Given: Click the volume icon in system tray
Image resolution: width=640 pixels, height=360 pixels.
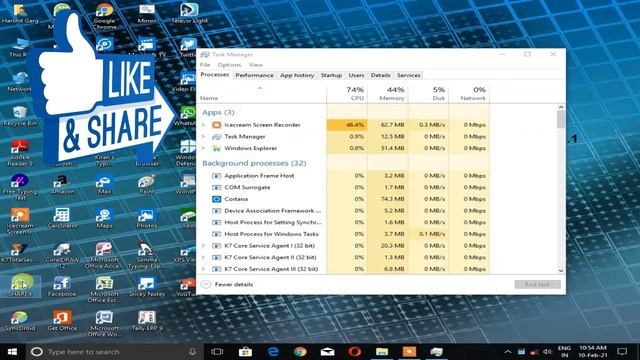Looking at the screenshot, I should click(547, 351).
